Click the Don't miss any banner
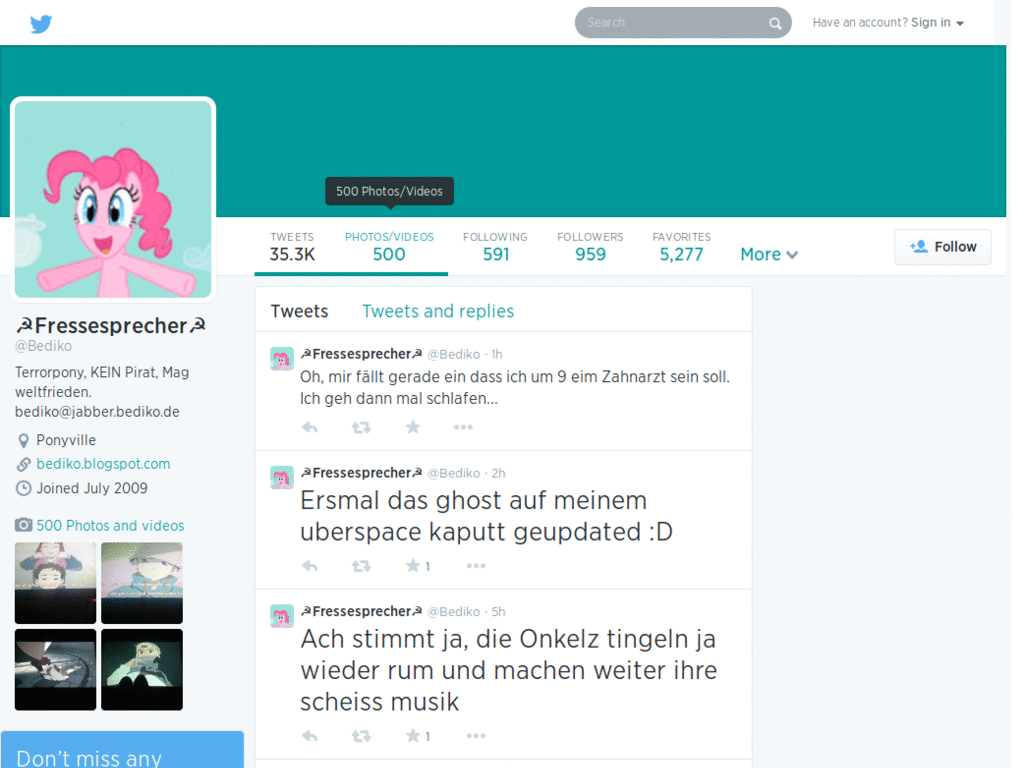 tap(122, 750)
